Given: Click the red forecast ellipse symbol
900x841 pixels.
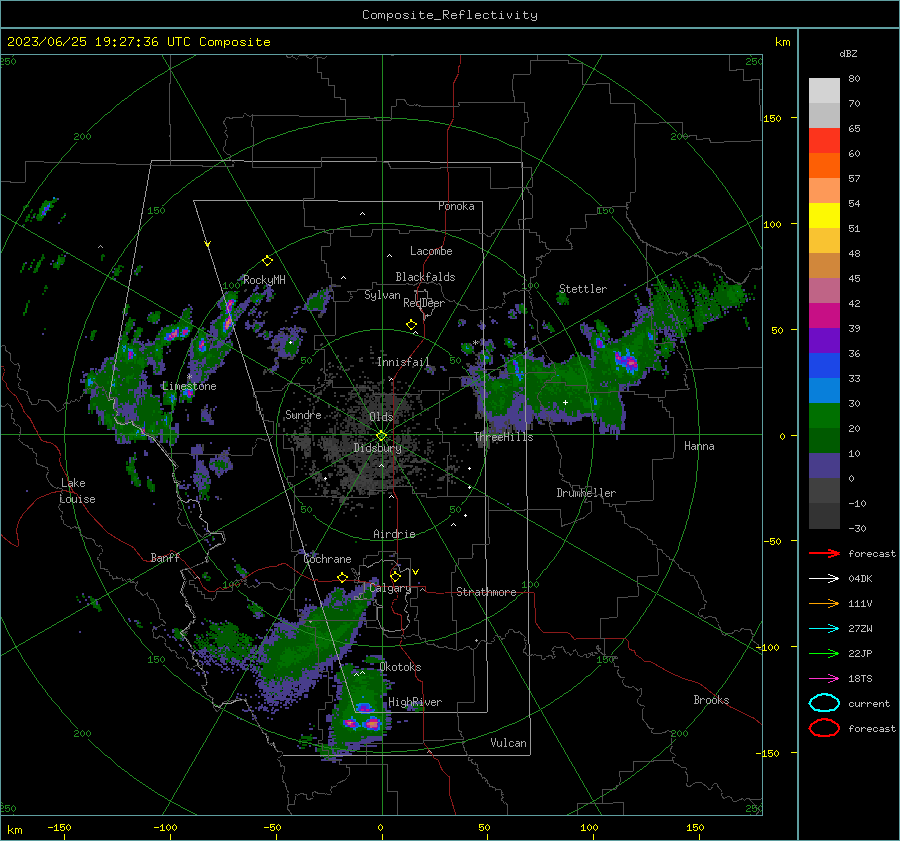Looking at the screenshot, I should tap(824, 728).
